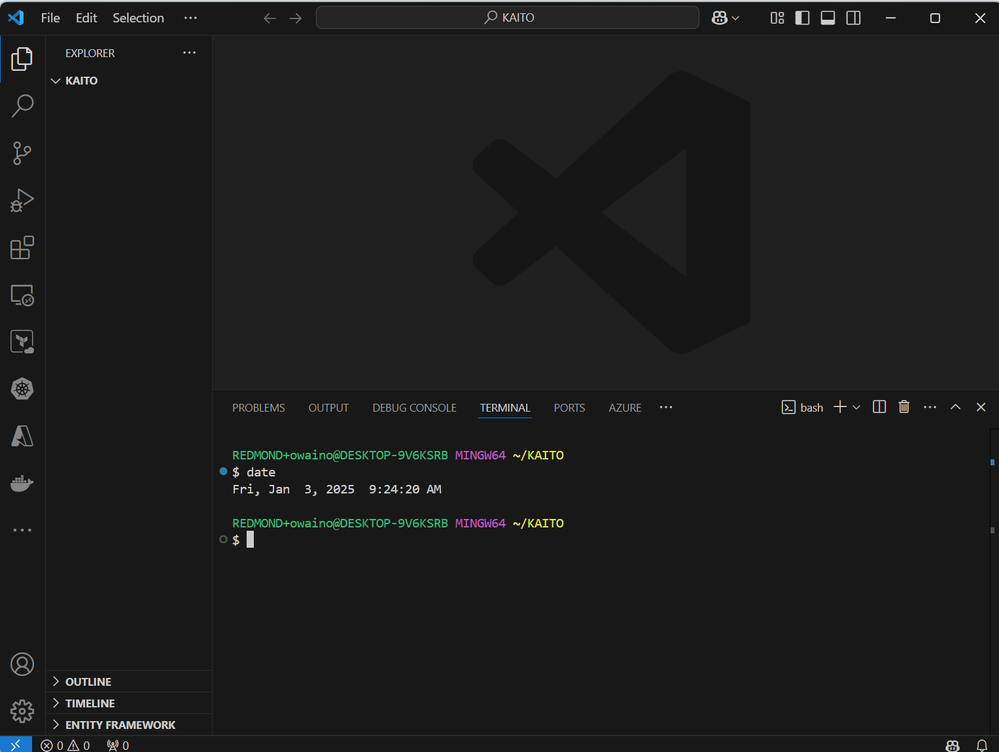Click errors and warnings status bar indicator
999x752 pixels.
pos(66,745)
